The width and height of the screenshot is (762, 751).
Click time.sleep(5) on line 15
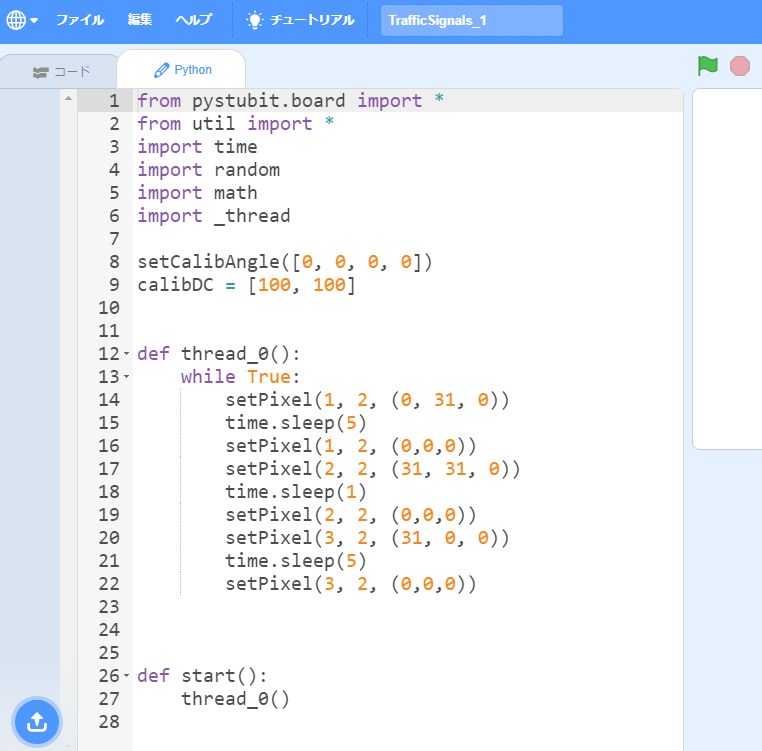point(296,422)
